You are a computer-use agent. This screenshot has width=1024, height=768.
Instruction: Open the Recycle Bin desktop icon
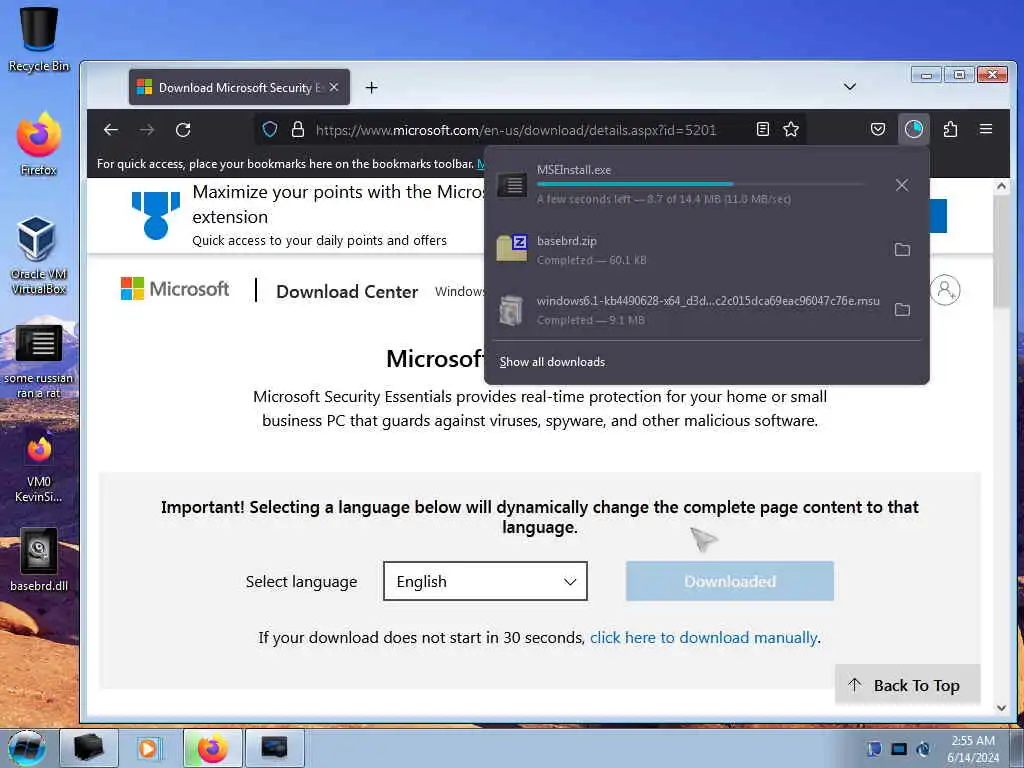39,39
